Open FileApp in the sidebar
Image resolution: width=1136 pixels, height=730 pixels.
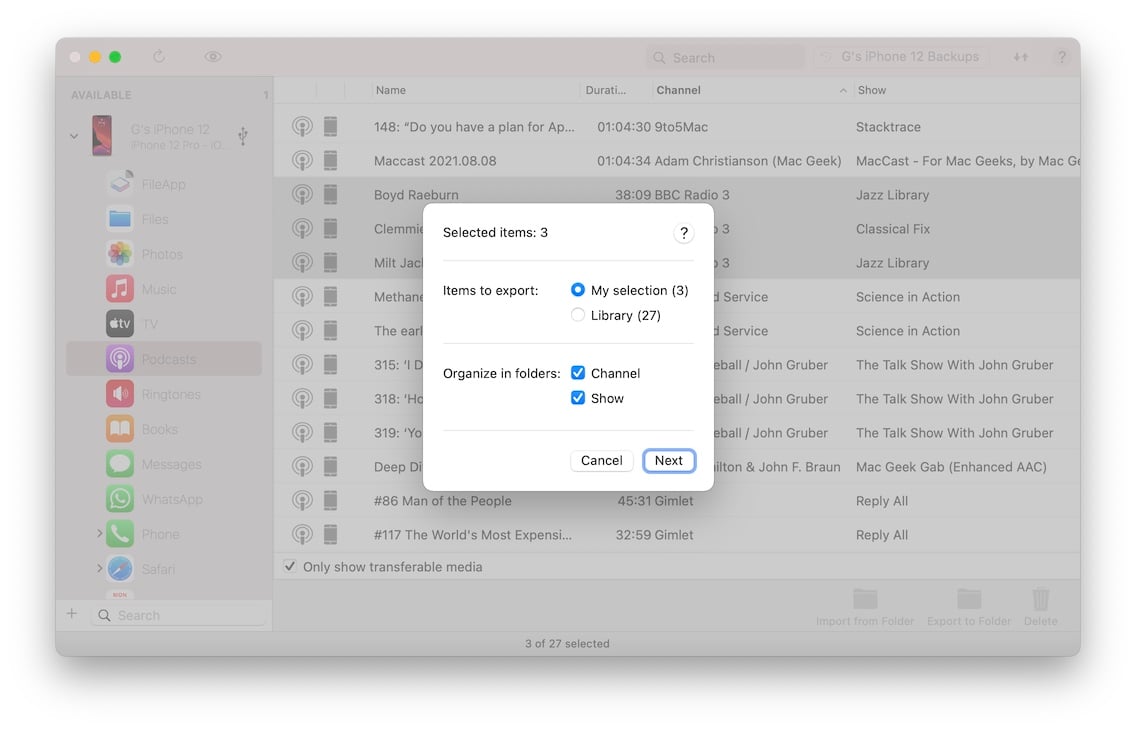click(x=163, y=184)
